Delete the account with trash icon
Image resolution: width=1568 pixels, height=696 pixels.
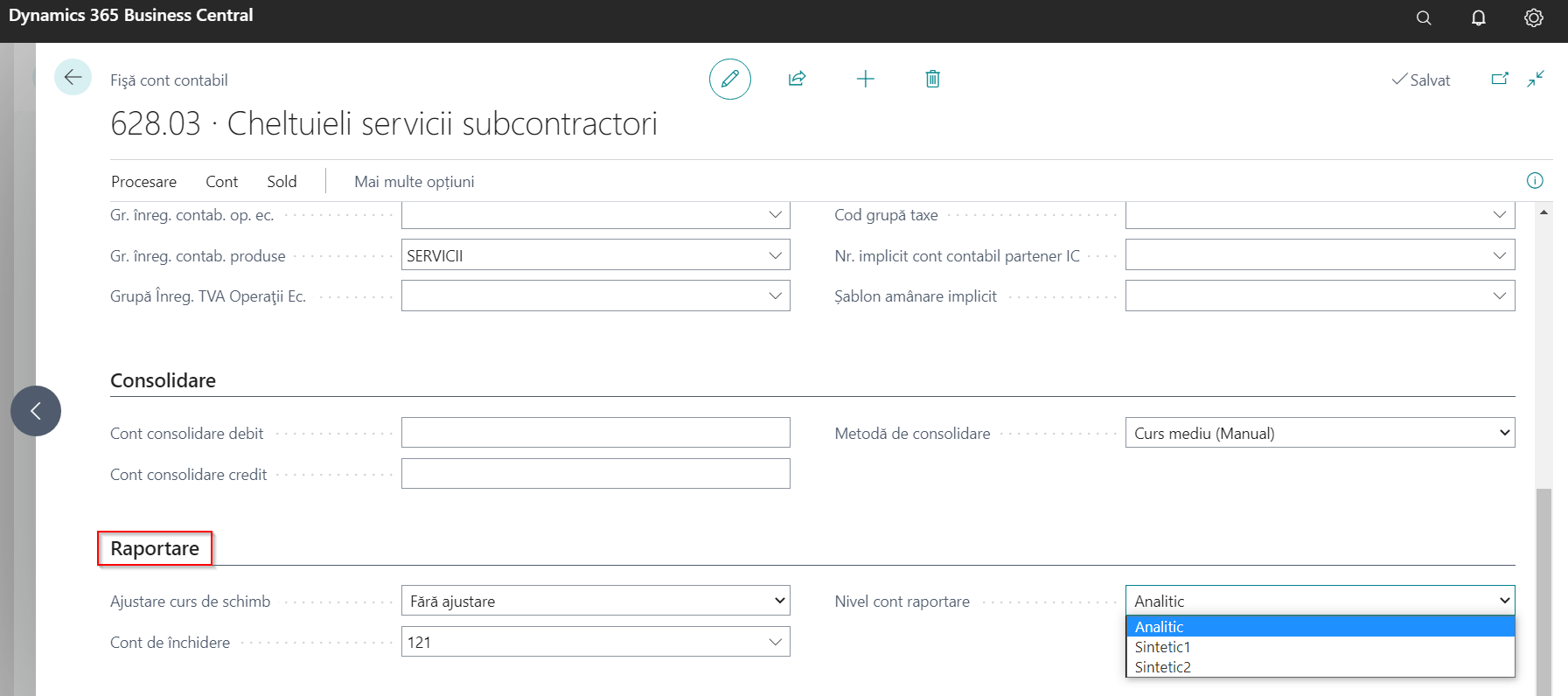pos(933,80)
